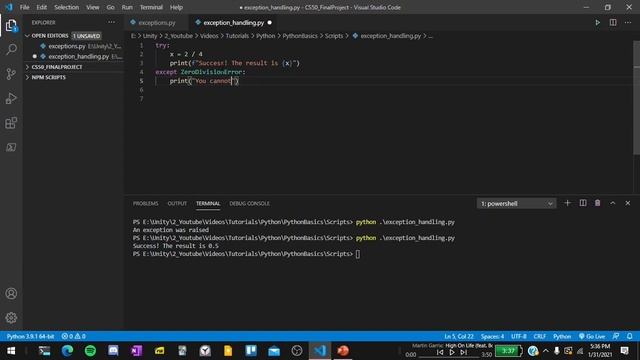Select the Terminal panel tab

click(x=208, y=203)
